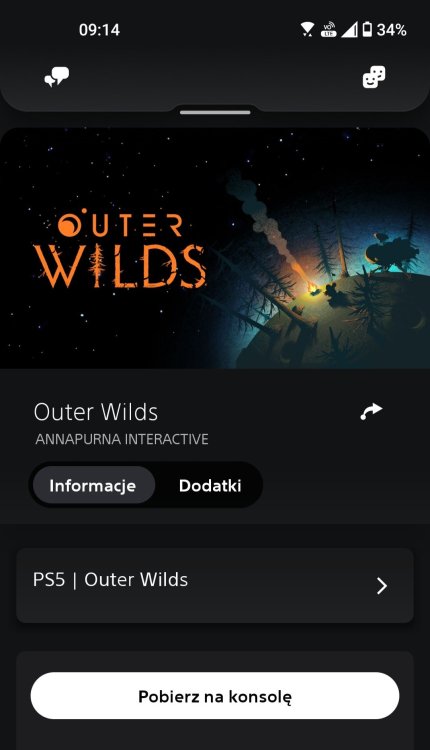This screenshot has height=750, width=430.
Task: Switch to the Dodatki tab
Action: point(210,485)
